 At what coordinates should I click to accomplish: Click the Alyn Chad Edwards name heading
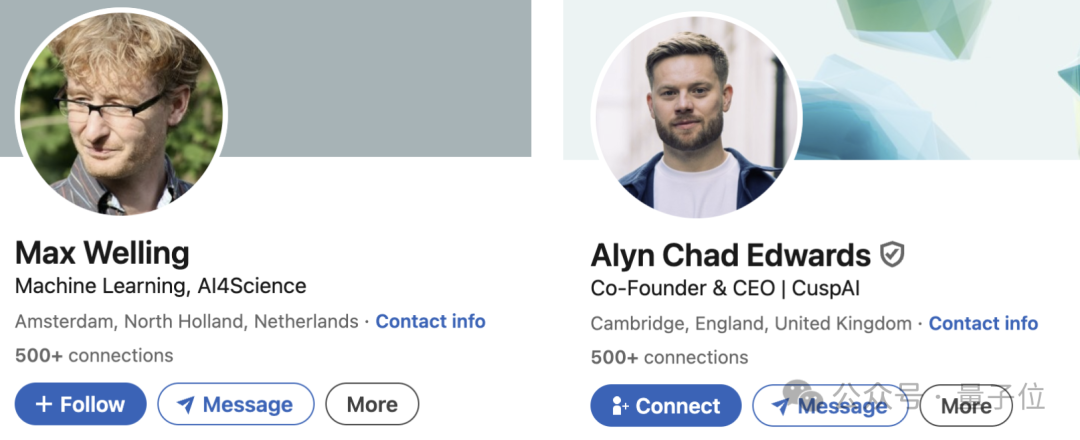pos(730,256)
